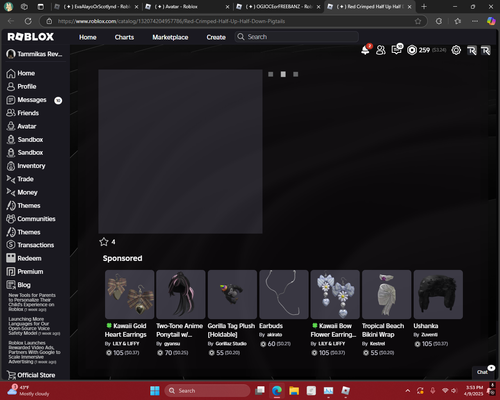This screenshot has height=400, width=500.
Task: Open the Robux balance icon
Action: click(x=412, y=50)
